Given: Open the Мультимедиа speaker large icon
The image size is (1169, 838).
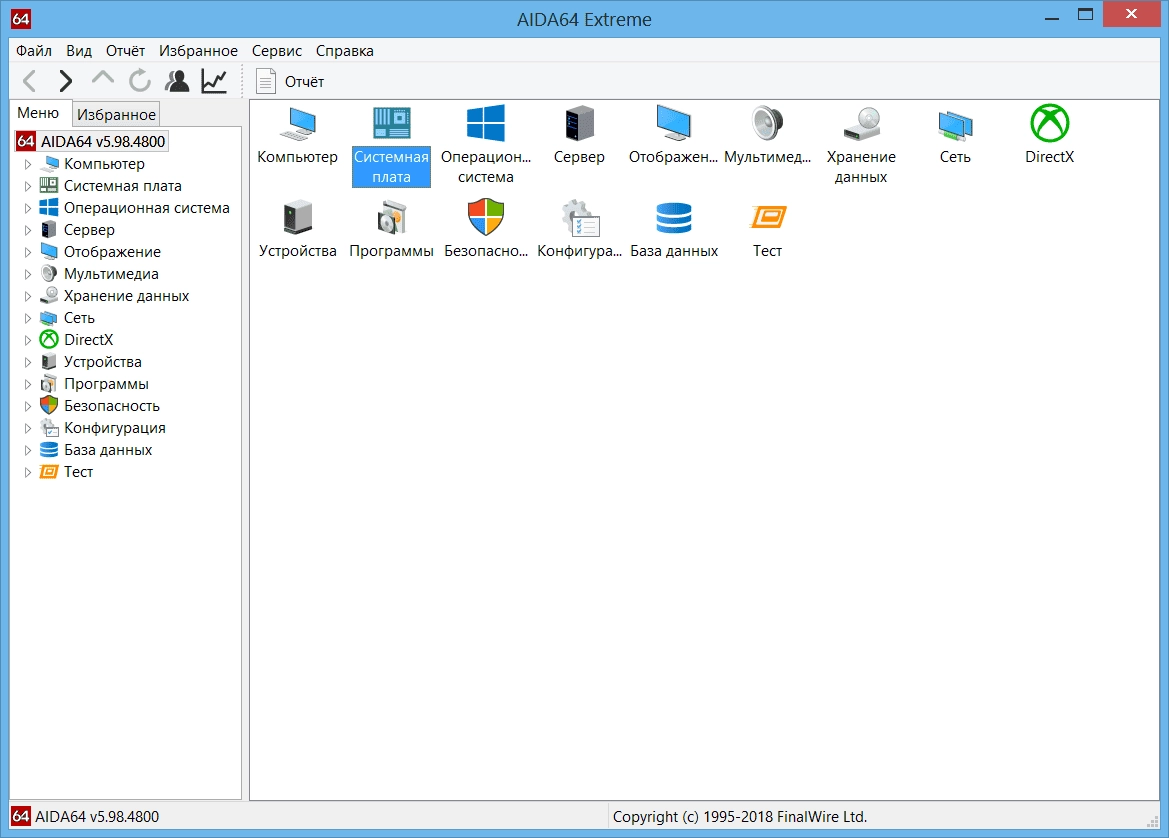Looking at the screenshot, I should point(767,135).
